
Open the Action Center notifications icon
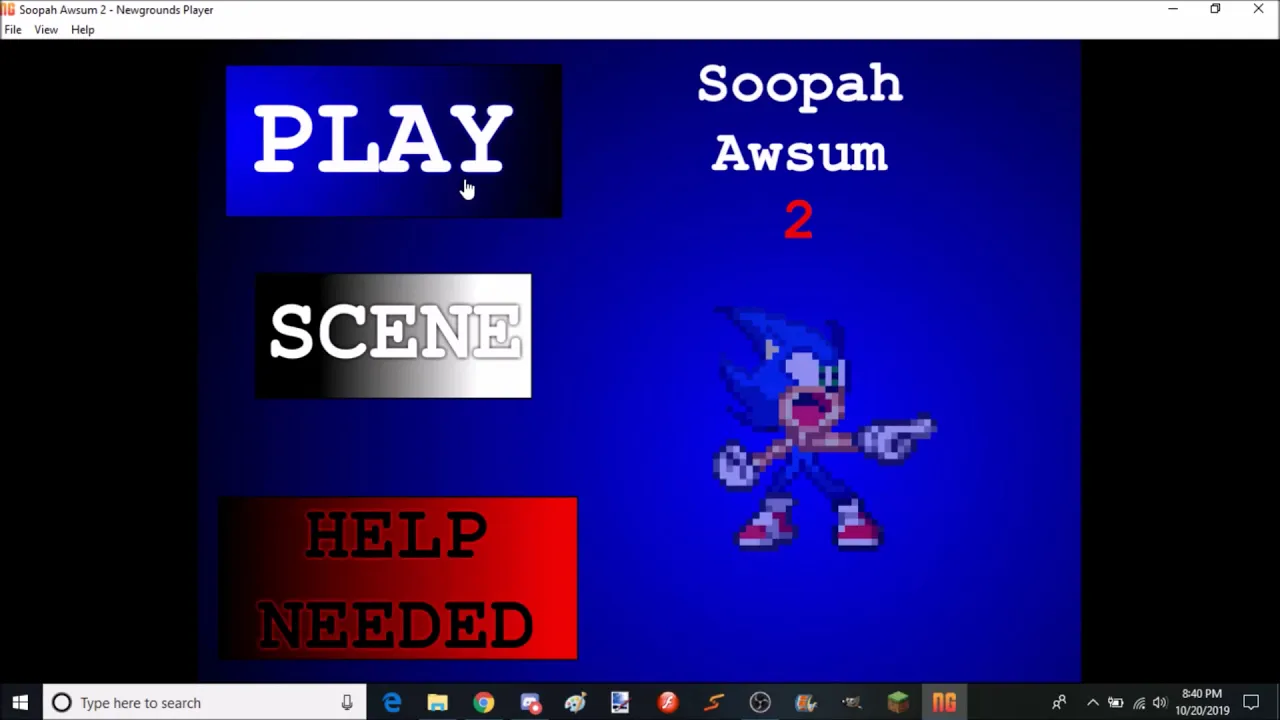pos(1251,703)
